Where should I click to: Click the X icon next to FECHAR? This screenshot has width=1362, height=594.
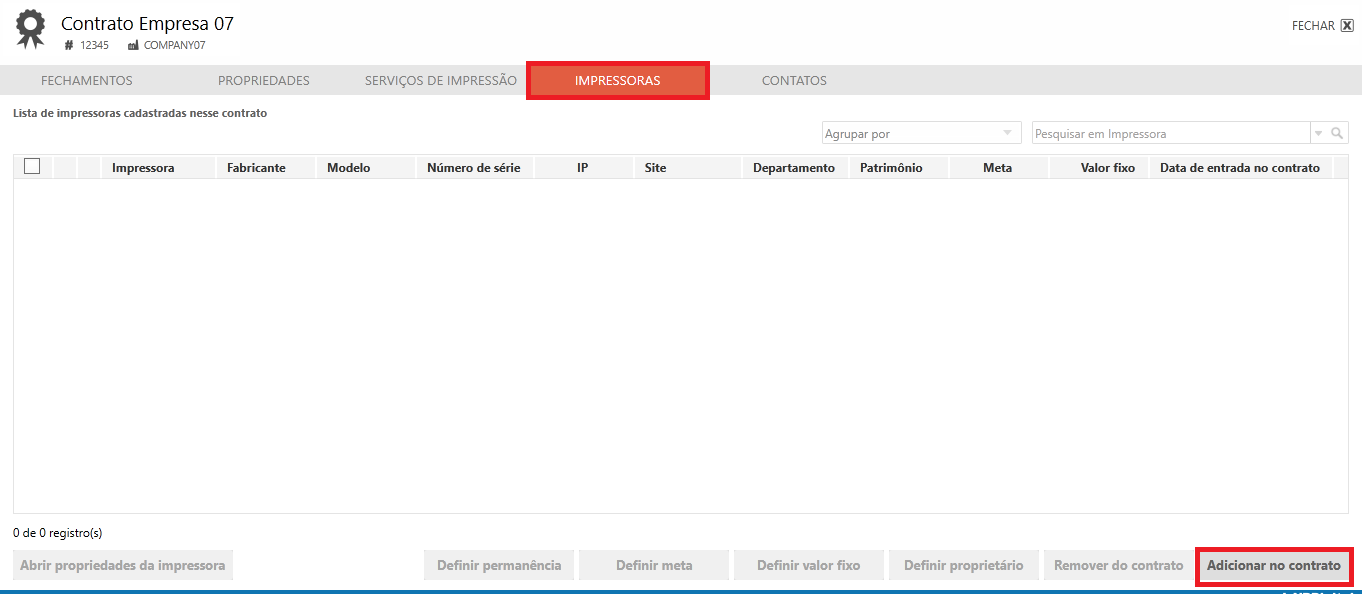pos(1347,26)
